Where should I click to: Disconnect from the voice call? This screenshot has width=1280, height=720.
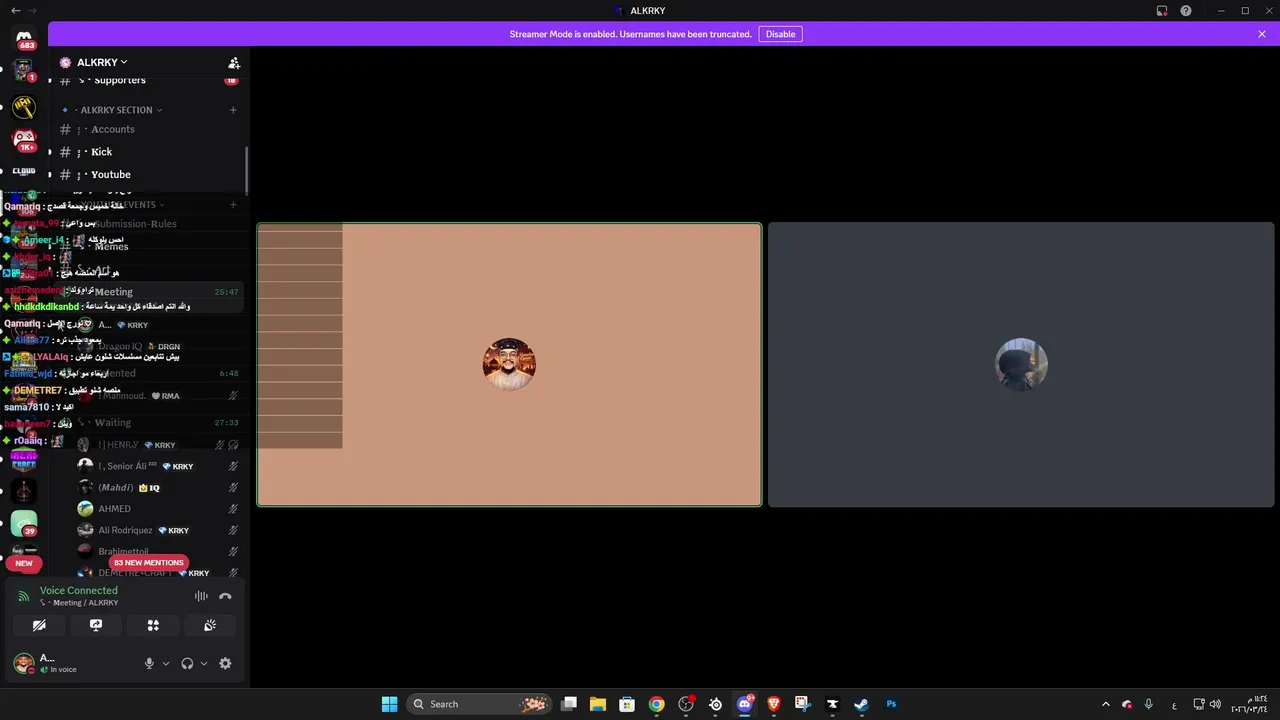[x=225, y=596]
